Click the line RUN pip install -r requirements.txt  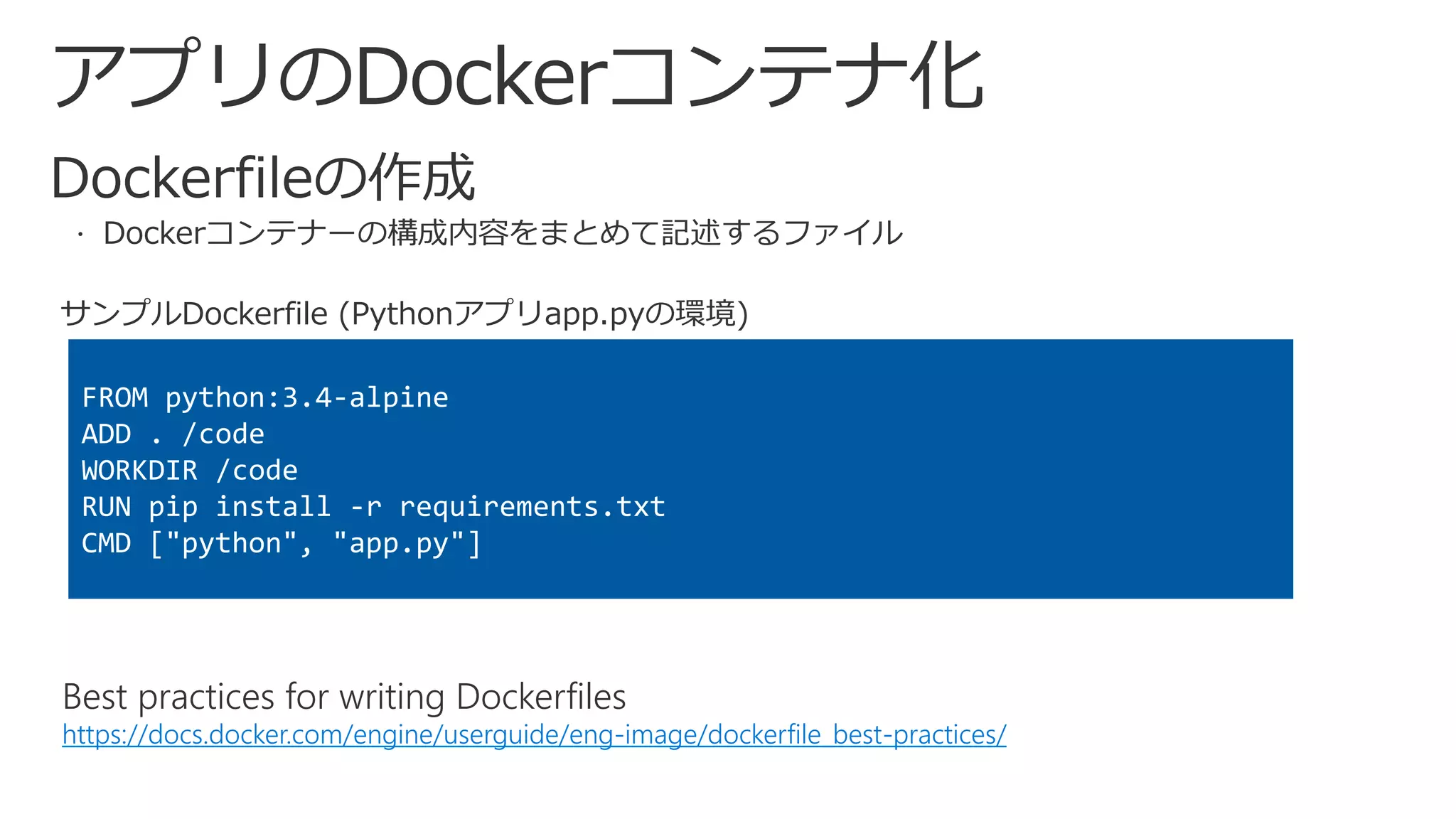pos(374,507)
